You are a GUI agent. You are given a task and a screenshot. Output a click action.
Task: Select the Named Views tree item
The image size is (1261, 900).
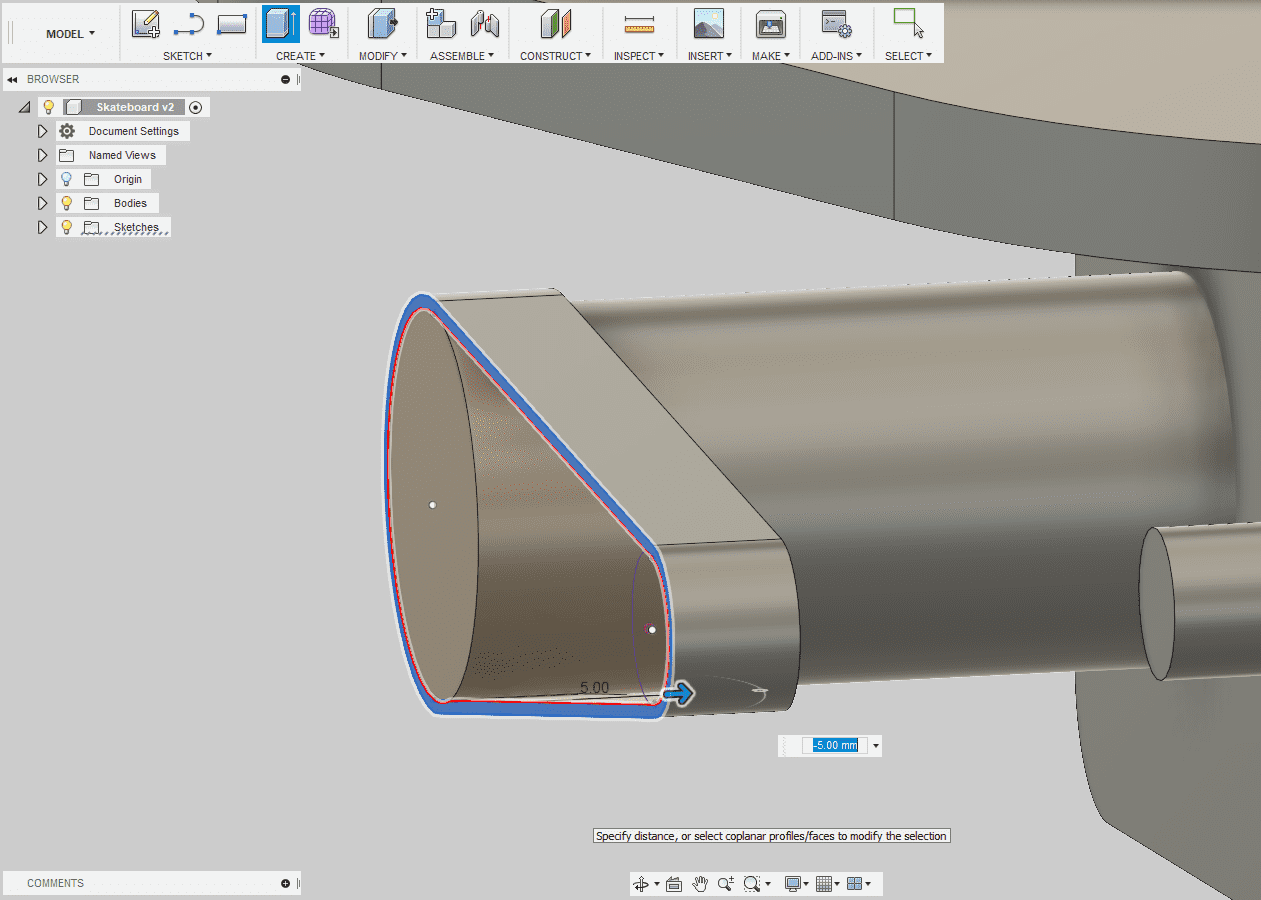[122, 155]
